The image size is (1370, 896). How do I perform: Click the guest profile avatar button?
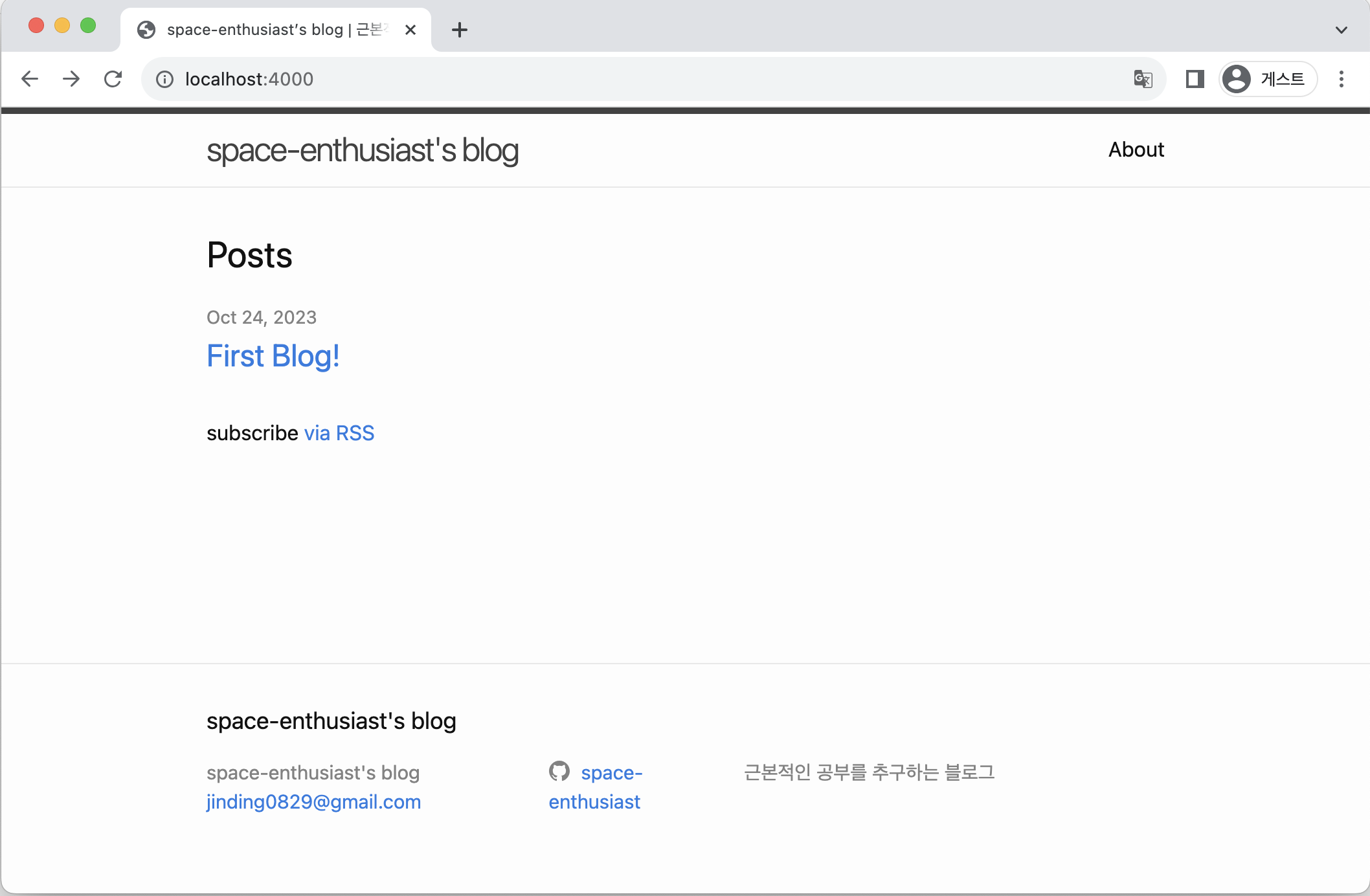pyautogui.click(x=1268, y=79)
